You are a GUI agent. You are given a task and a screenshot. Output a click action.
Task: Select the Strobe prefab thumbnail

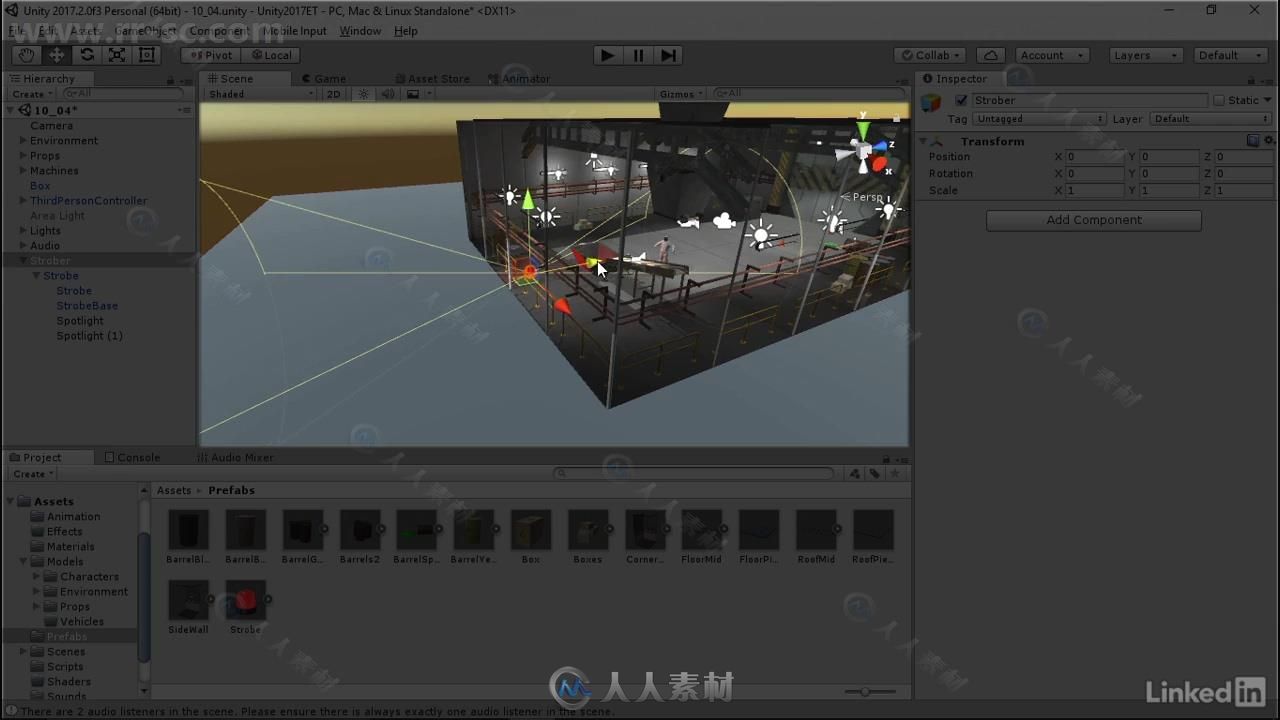click(245, 600)
